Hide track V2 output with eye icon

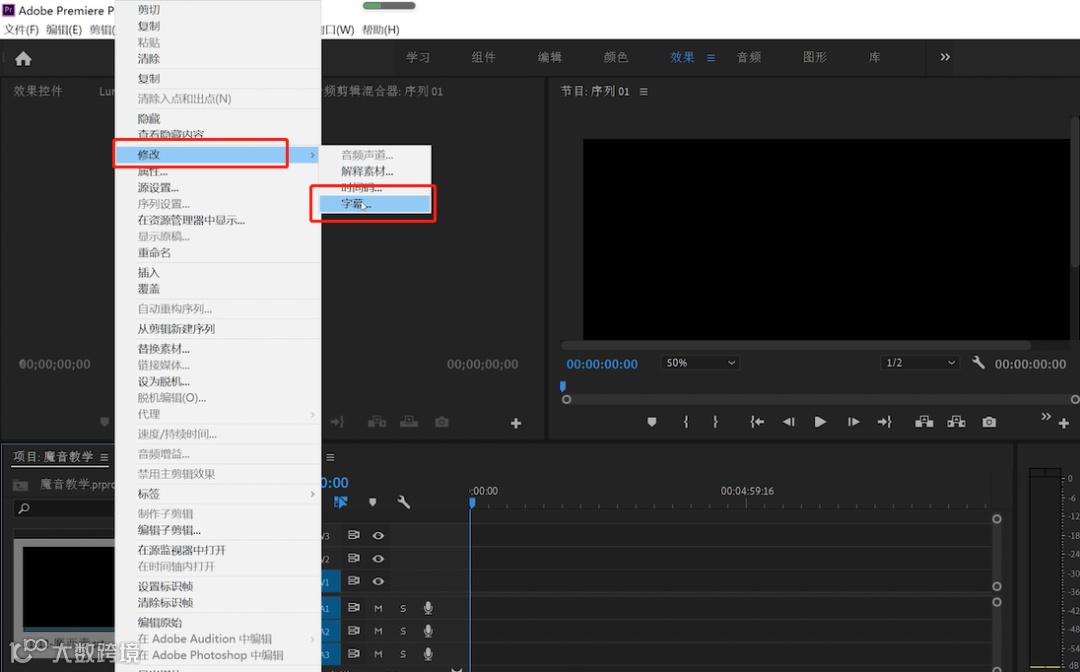point(378,558)
